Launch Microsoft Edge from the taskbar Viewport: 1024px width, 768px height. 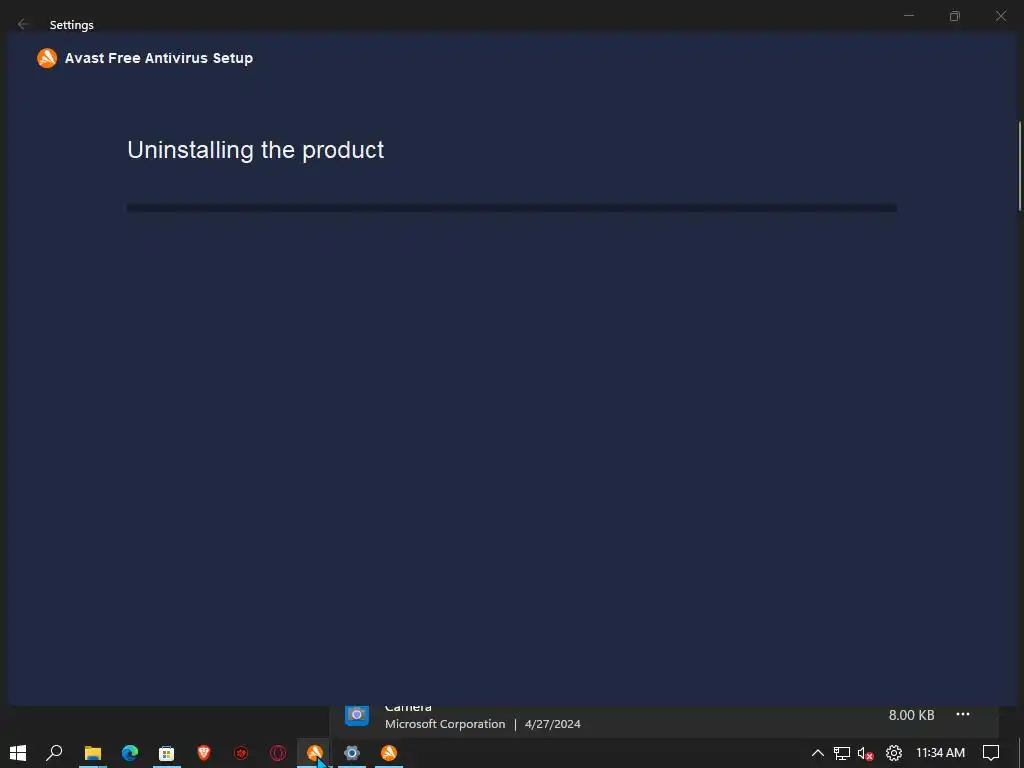point(130,753)
